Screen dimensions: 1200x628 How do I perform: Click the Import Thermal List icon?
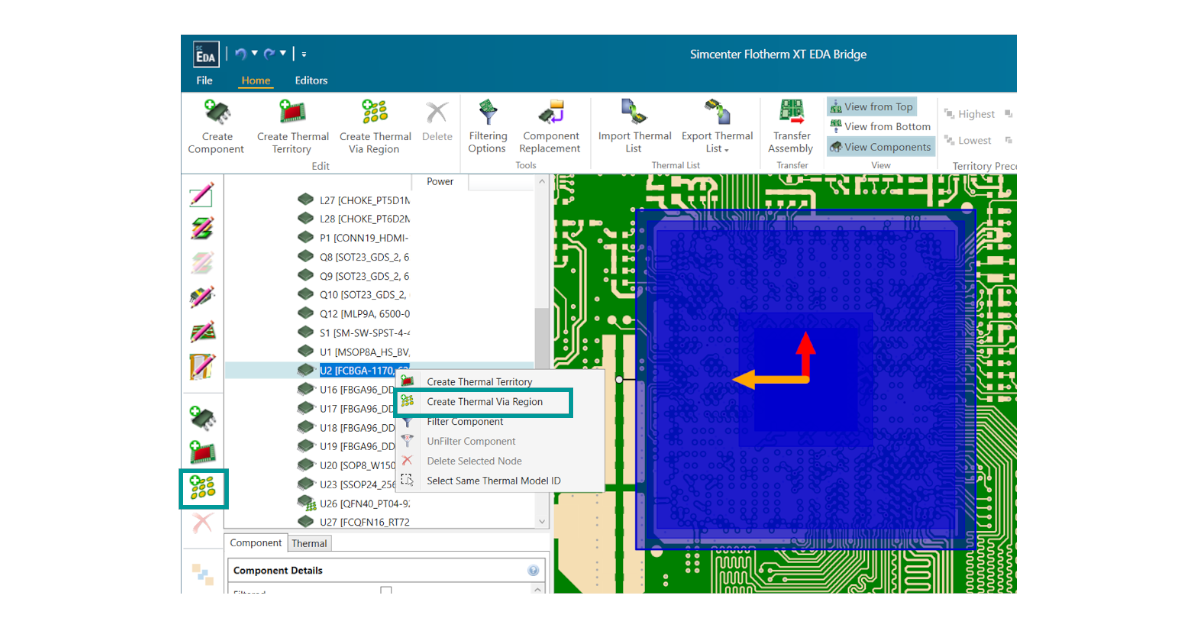pyautogui.click(x=634, y=112)
